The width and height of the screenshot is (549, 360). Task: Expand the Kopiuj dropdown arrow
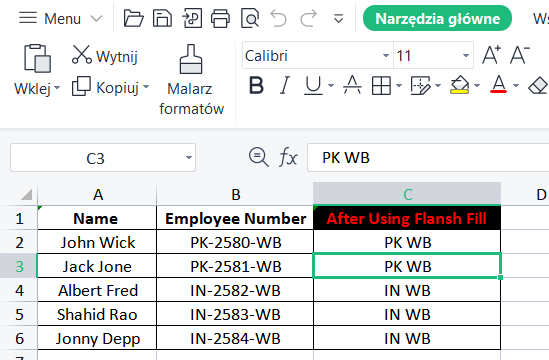pos(146,86)
